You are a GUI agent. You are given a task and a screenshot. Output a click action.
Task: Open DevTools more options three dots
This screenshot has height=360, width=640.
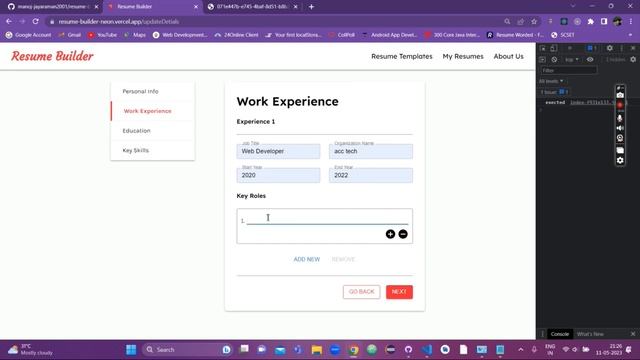622,48
